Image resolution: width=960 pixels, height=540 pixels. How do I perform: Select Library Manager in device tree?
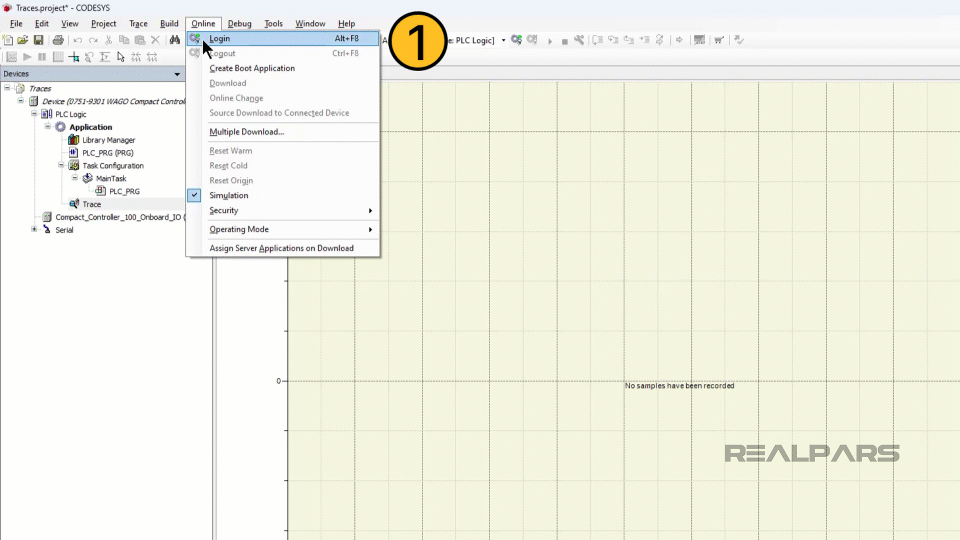click(108, 140)
